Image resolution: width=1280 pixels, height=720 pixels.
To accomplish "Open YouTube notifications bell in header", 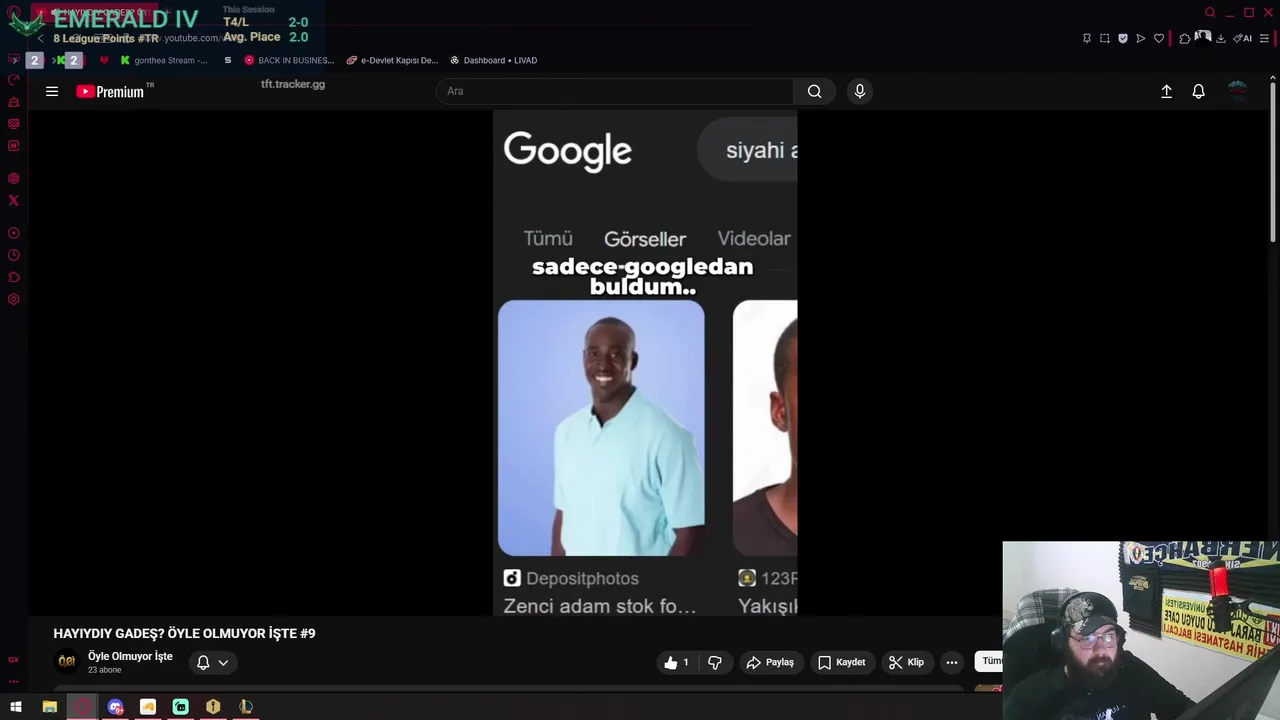I will click(1198, 91).
